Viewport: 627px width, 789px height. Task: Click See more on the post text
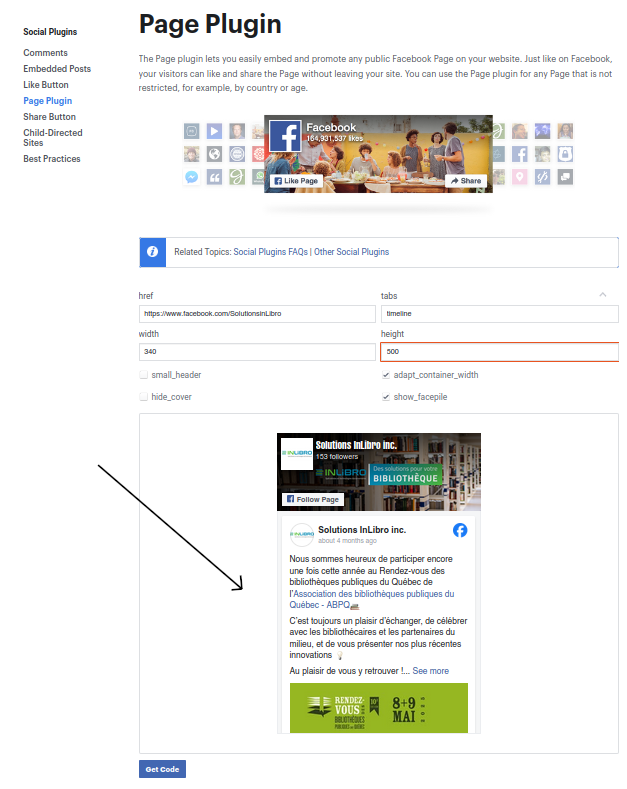(431, 671)
